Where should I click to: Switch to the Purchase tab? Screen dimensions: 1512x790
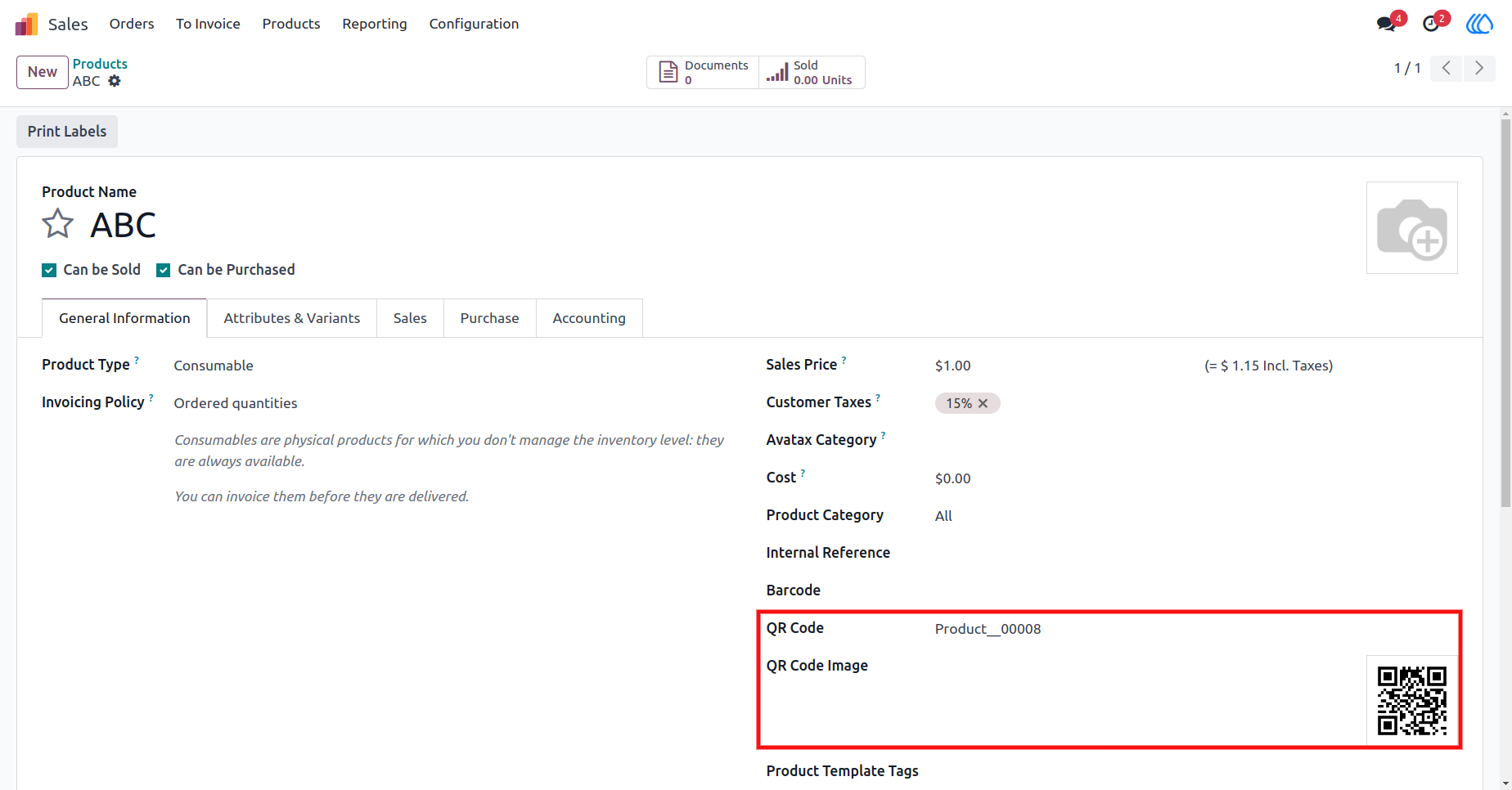[x=489, y=318]
